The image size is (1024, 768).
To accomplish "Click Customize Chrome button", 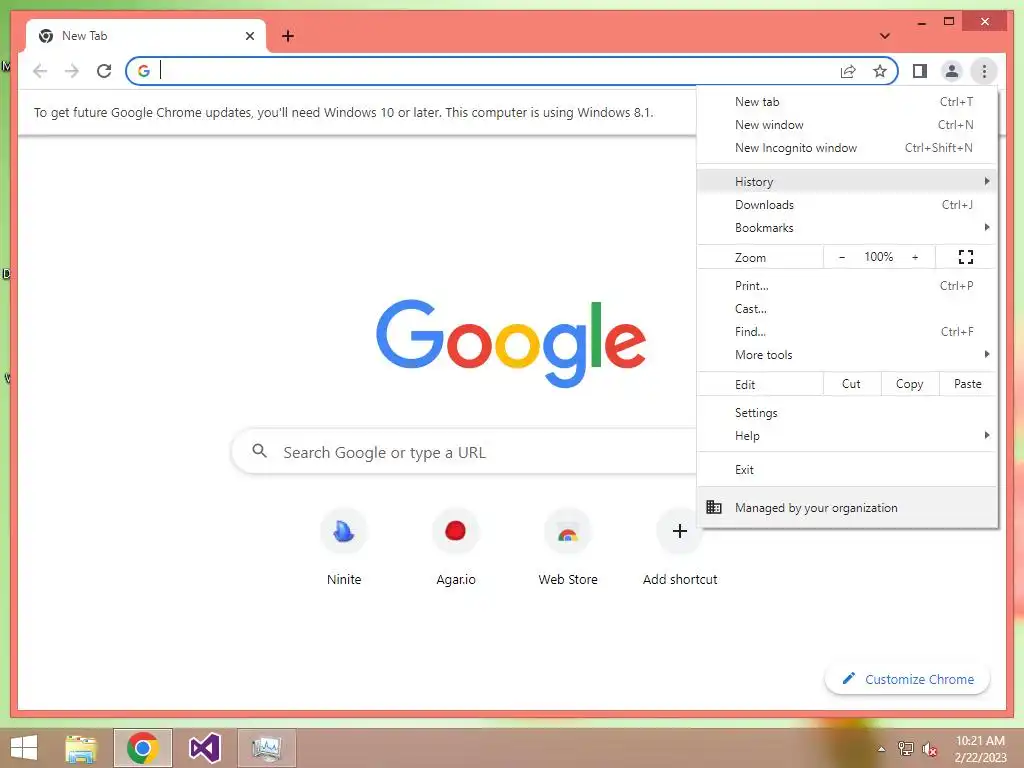I will (907, 679).
